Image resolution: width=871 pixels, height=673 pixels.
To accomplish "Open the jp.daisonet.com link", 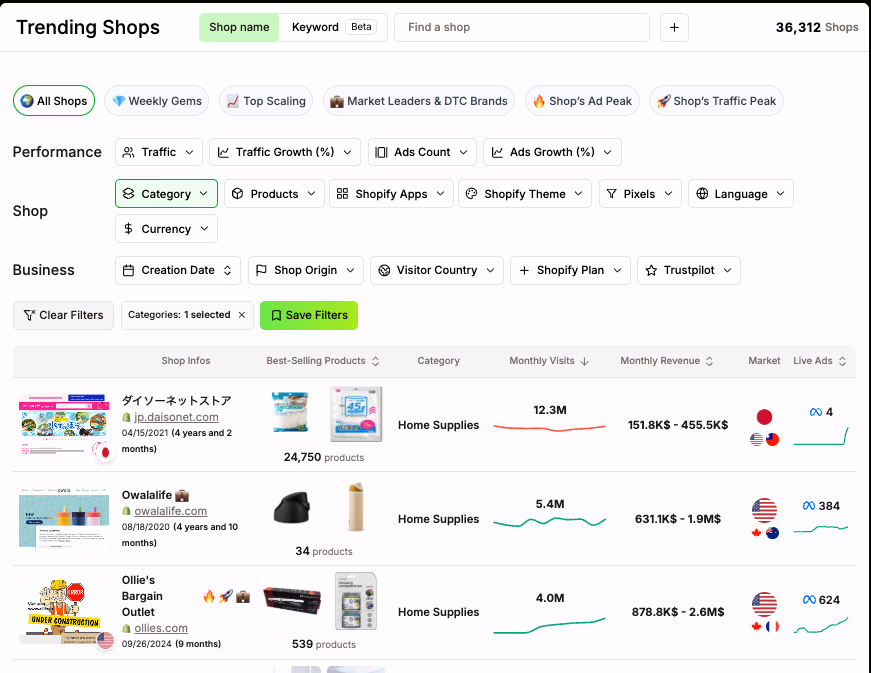I will click(x=176, y=417).
